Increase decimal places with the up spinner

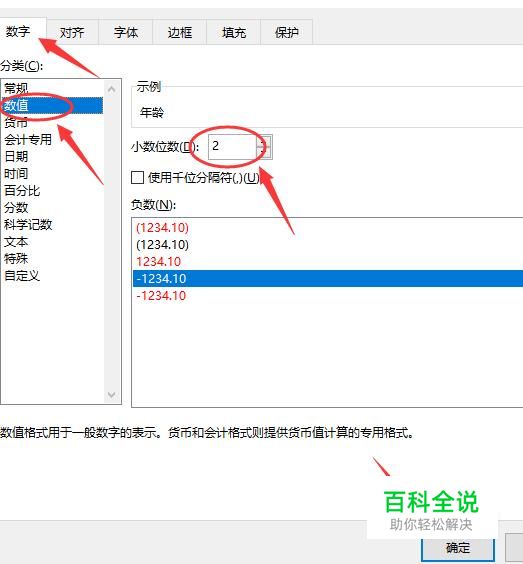(x=264, y=141)
